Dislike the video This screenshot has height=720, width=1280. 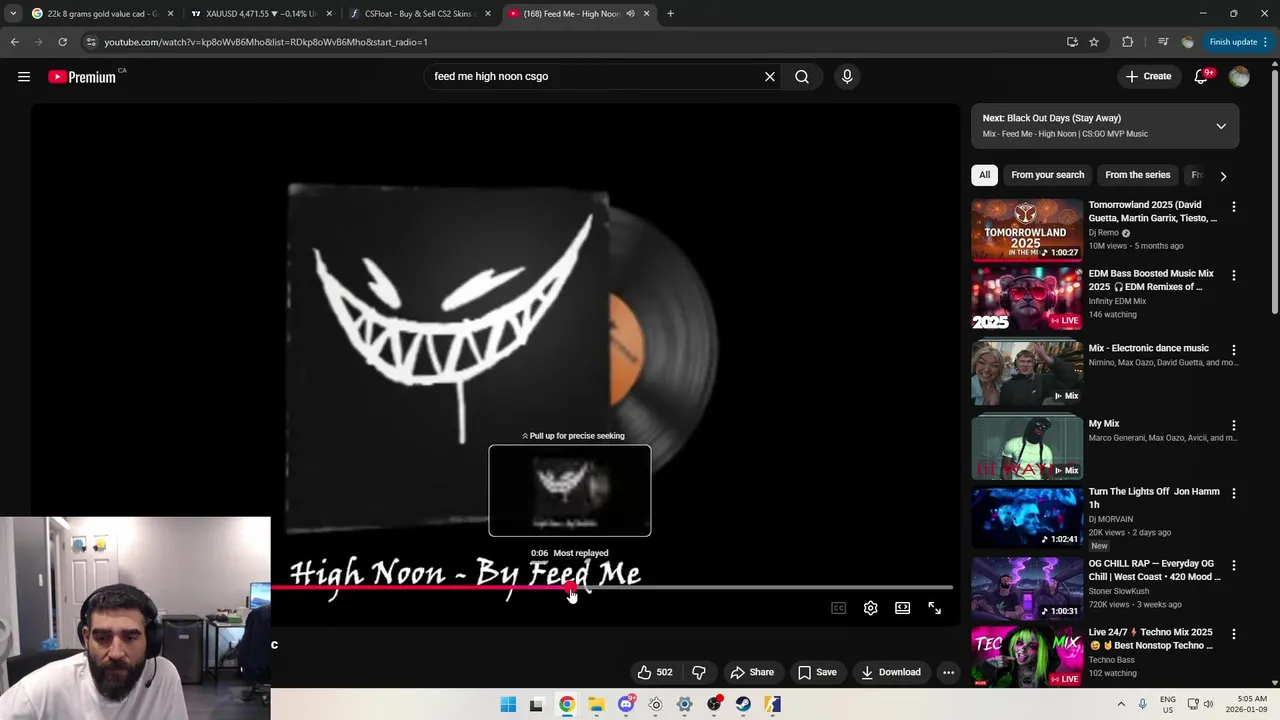pos(699,672)
